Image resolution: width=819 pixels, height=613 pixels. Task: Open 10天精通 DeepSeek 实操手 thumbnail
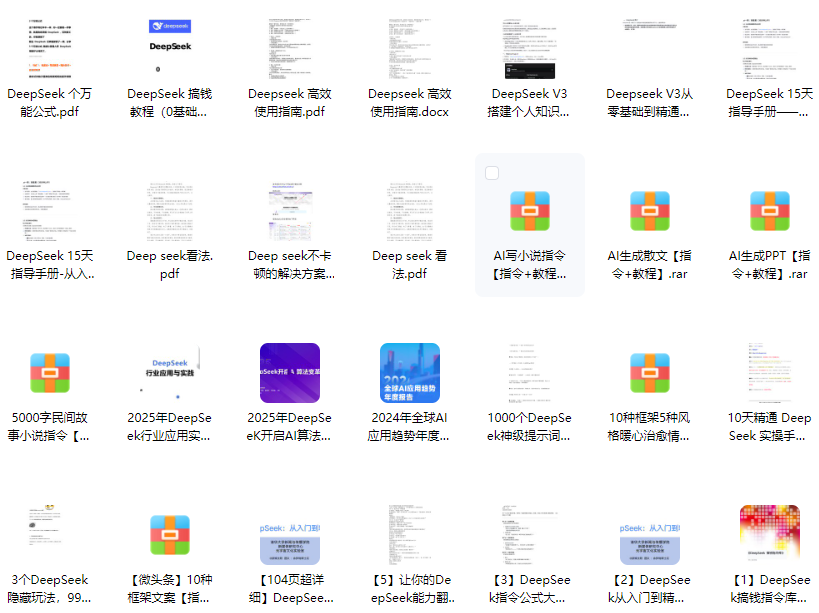[769, 373]
